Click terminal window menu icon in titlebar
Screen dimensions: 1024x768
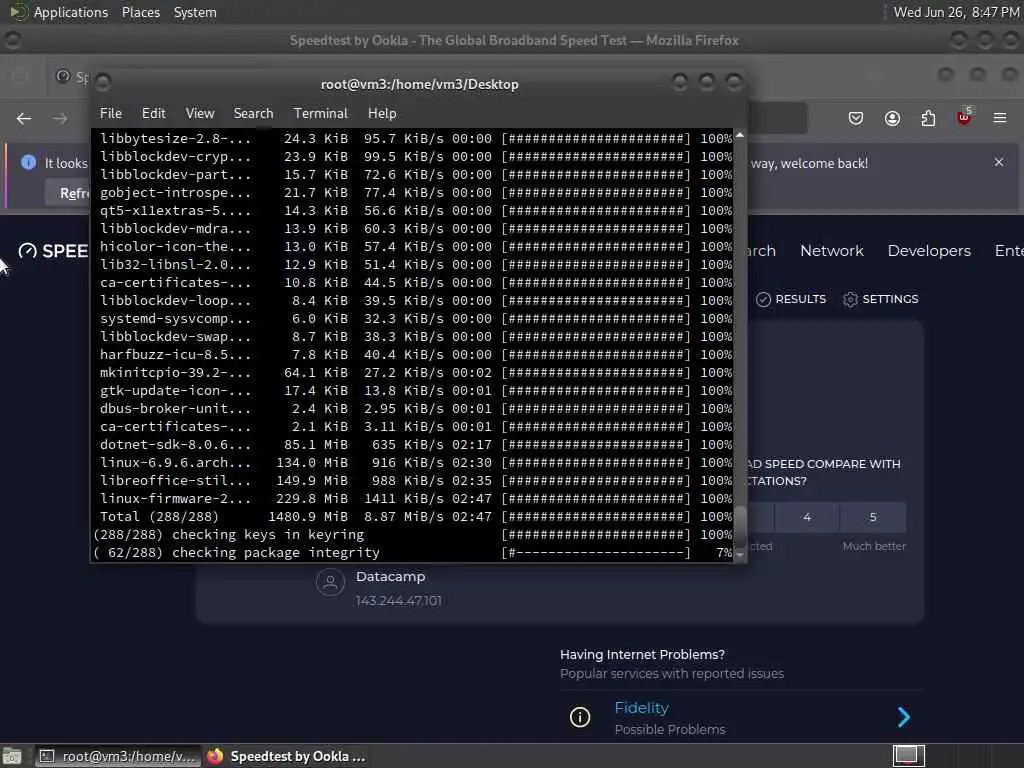click(x=103, y=82)
